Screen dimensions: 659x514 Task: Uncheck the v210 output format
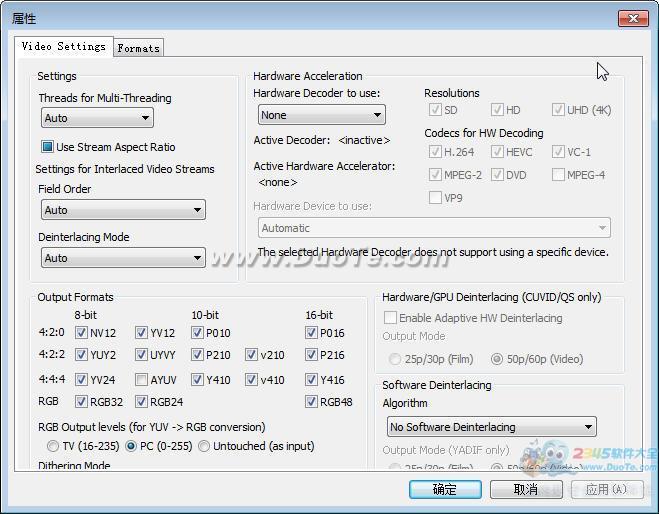click(x=251, y=355)
